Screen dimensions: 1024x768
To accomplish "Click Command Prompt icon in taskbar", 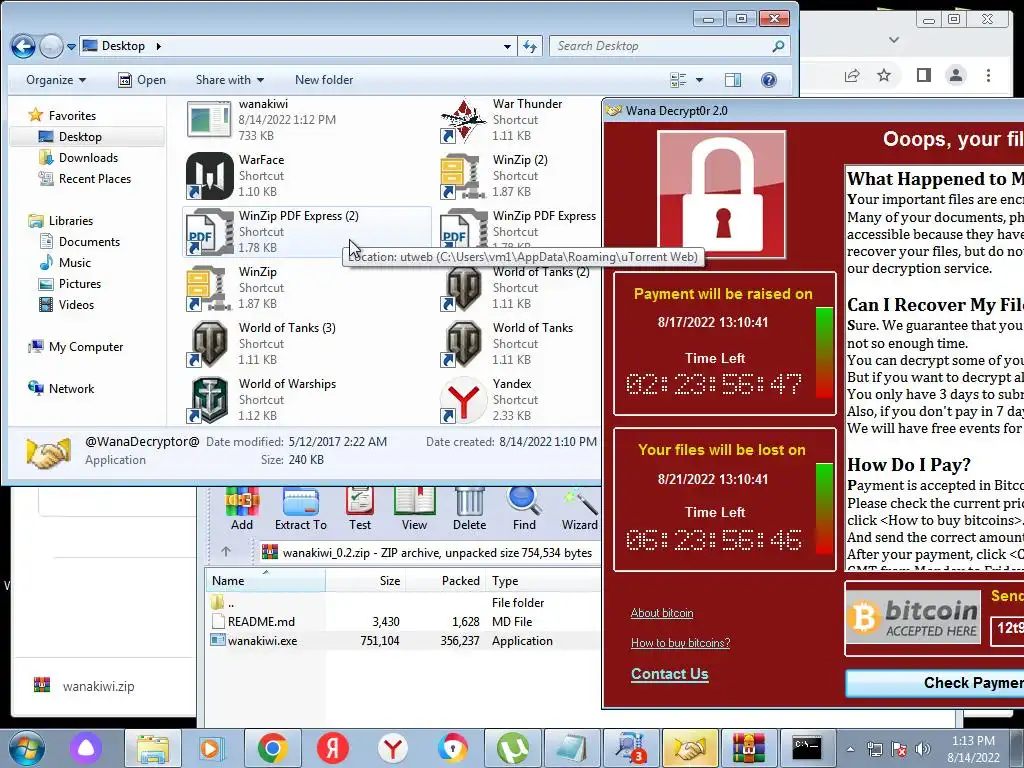I will coord(807,748).
